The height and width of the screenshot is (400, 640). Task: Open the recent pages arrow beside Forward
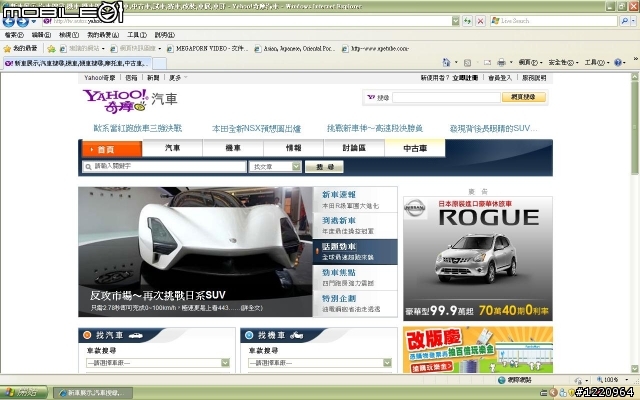pyautogui.click(x=33, y=21)
